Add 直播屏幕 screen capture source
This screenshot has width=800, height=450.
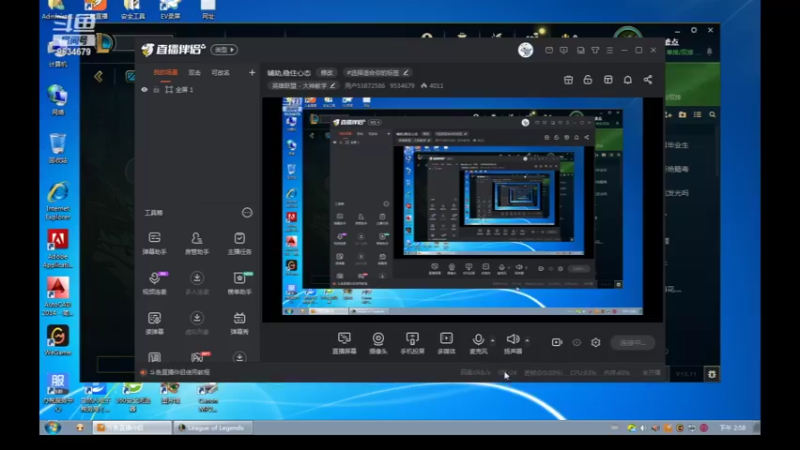[344, 343]
